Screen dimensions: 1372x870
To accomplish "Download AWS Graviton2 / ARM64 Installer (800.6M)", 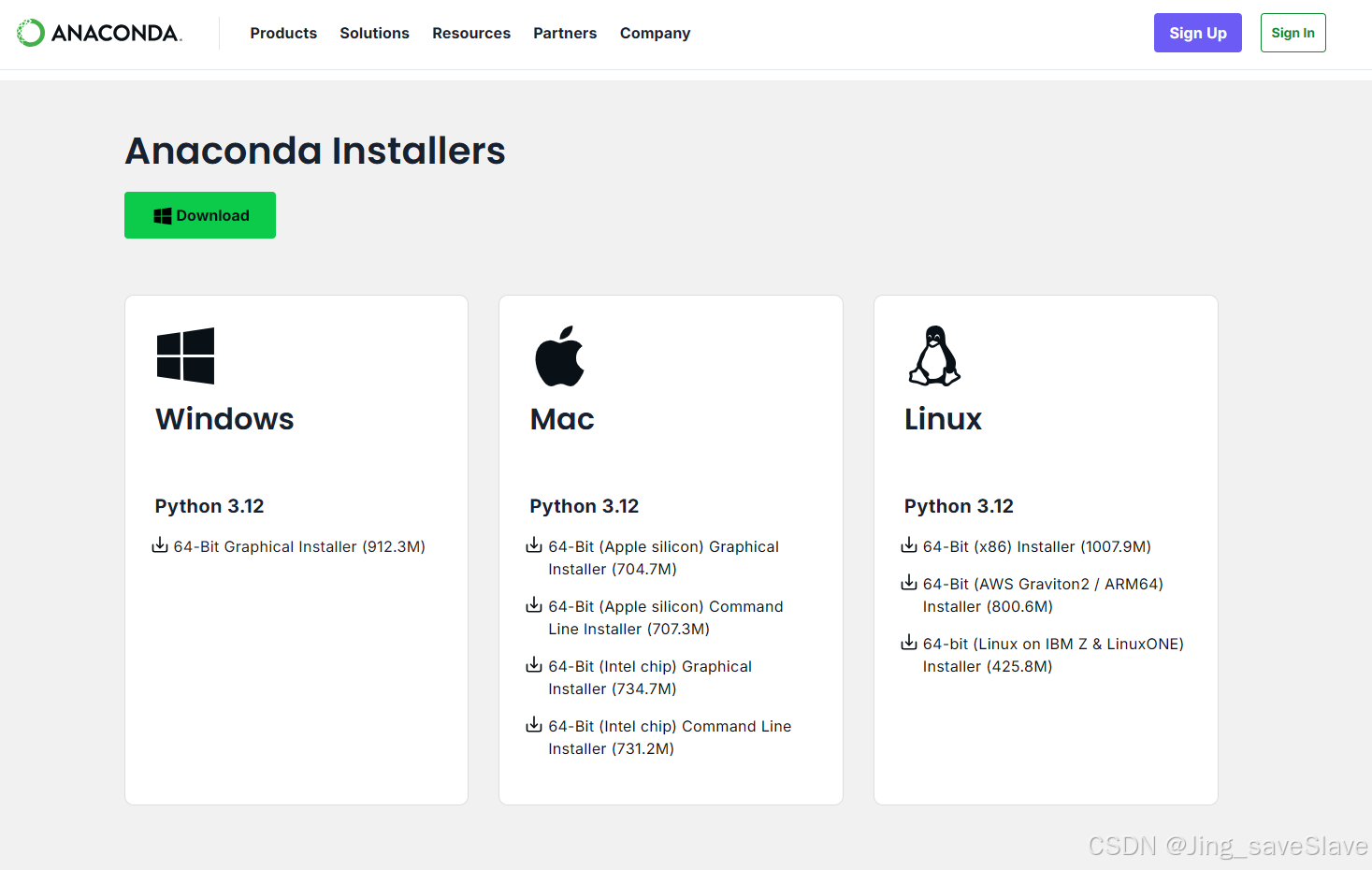I will pyautogui.click(x=1043, y=595).
